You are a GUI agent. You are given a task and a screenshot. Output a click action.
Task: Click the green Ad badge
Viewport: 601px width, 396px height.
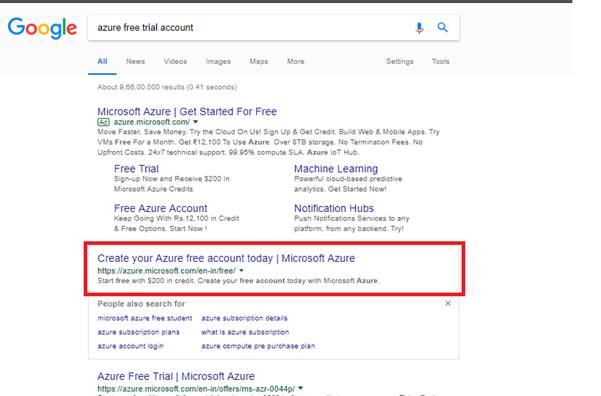click(x=103, y=122)
